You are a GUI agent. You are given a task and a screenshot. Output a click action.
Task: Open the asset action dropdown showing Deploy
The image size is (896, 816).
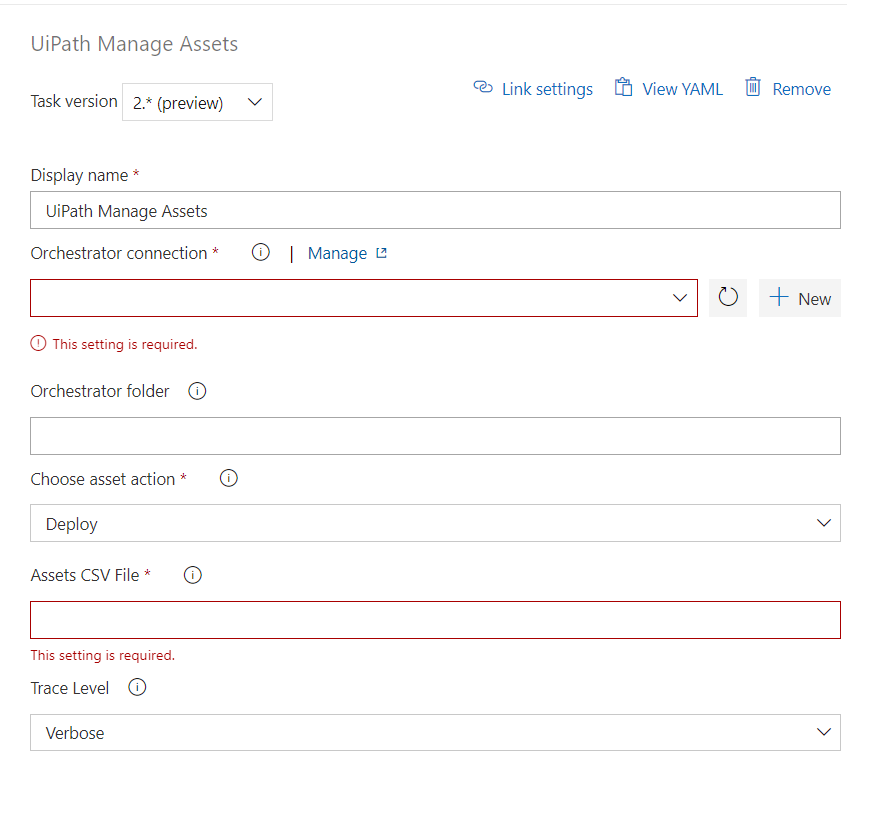tap(435, 523)
